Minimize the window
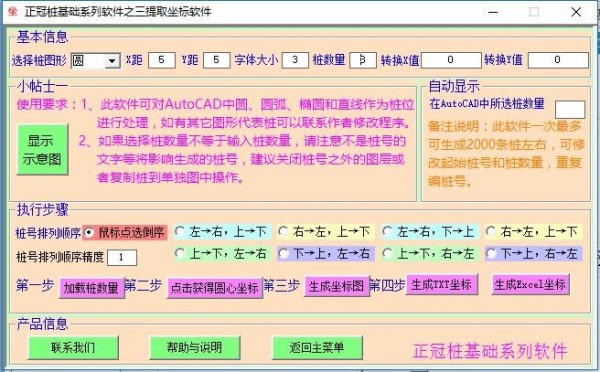The height and width of the screenshot is (372, 600). point(493,12)
